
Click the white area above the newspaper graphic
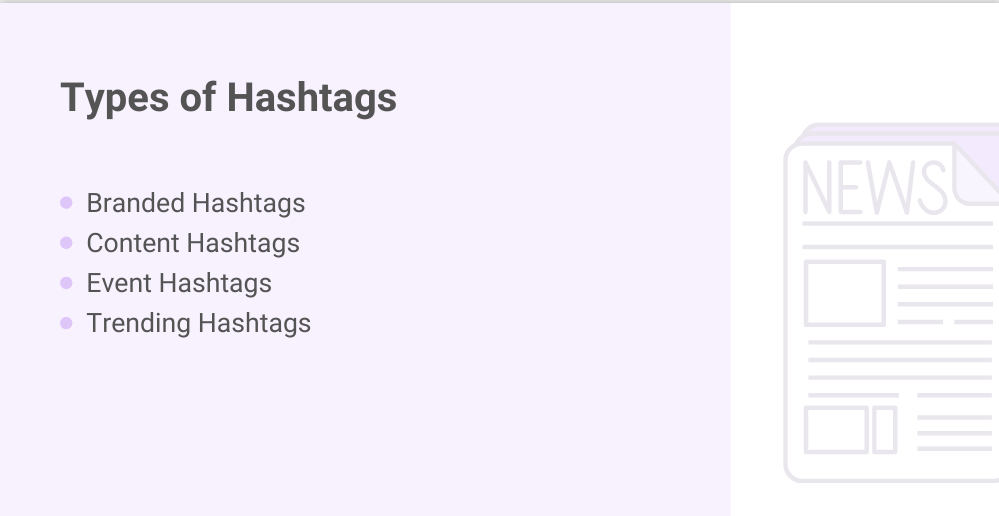[865, 60]
